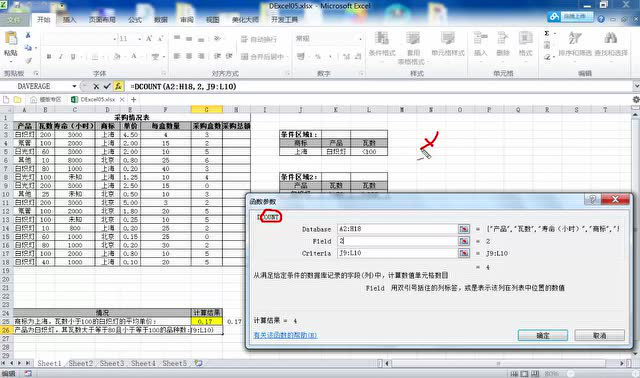Viewport: 640px width, 378px height.
Task: Open the font size 11 dropdown
Action: (140, 39)
